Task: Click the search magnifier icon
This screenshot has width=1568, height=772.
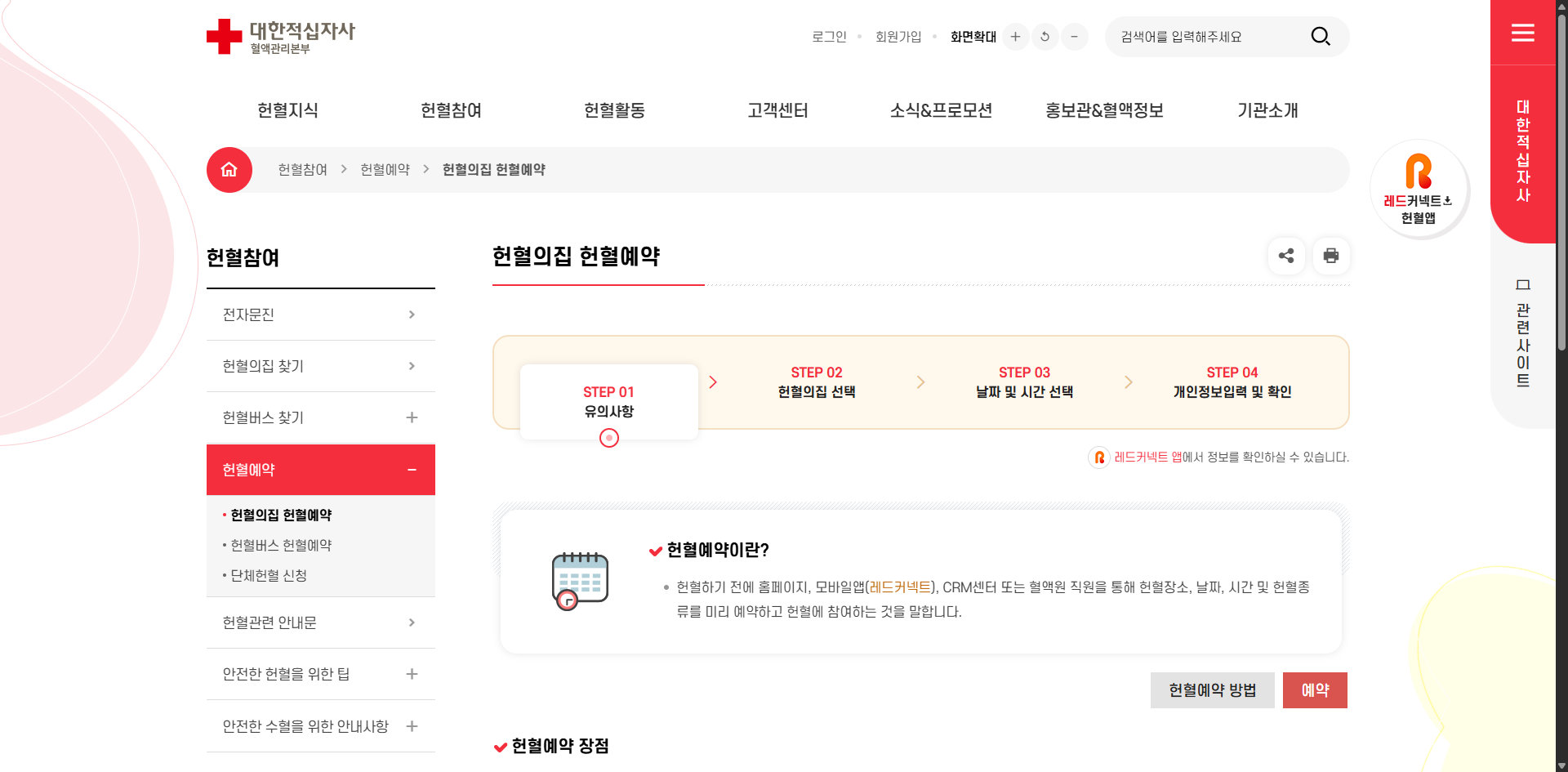Action: click(x=1321, y=36)
